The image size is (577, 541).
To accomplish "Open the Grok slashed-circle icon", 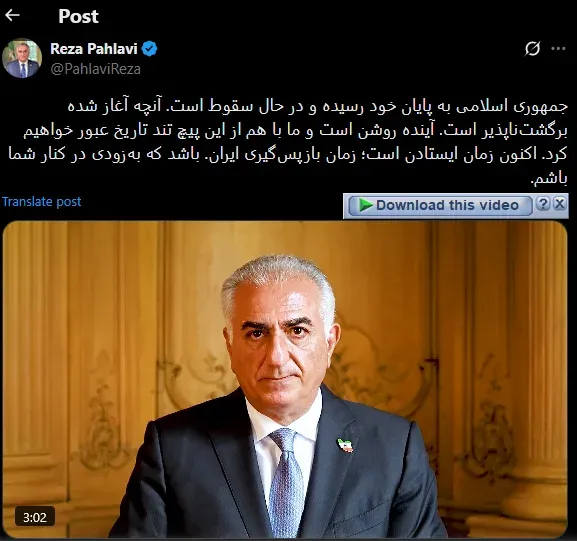I will pos(532,49).
